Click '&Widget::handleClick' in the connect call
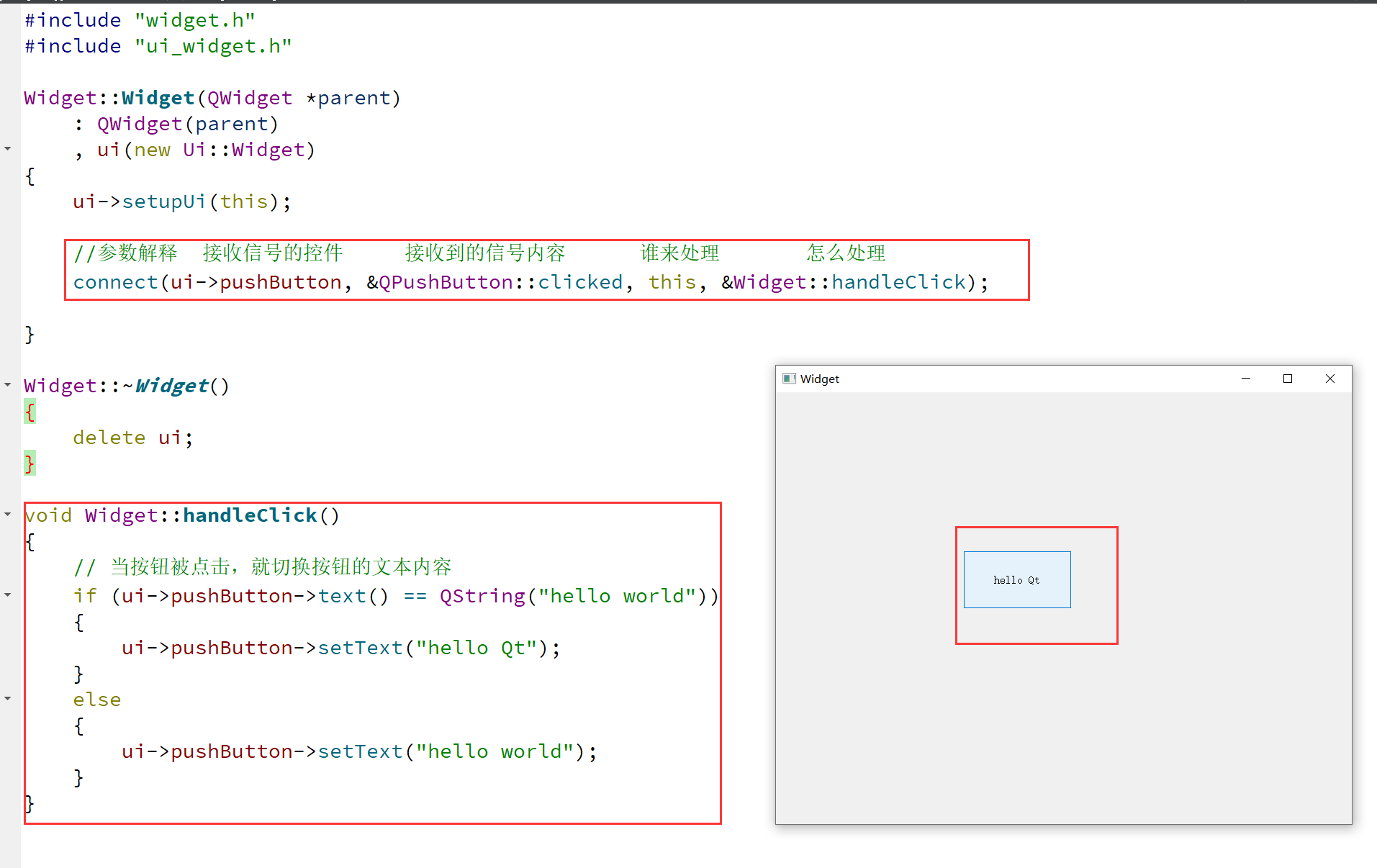The image size is (1377, 868). click(844, 282)
